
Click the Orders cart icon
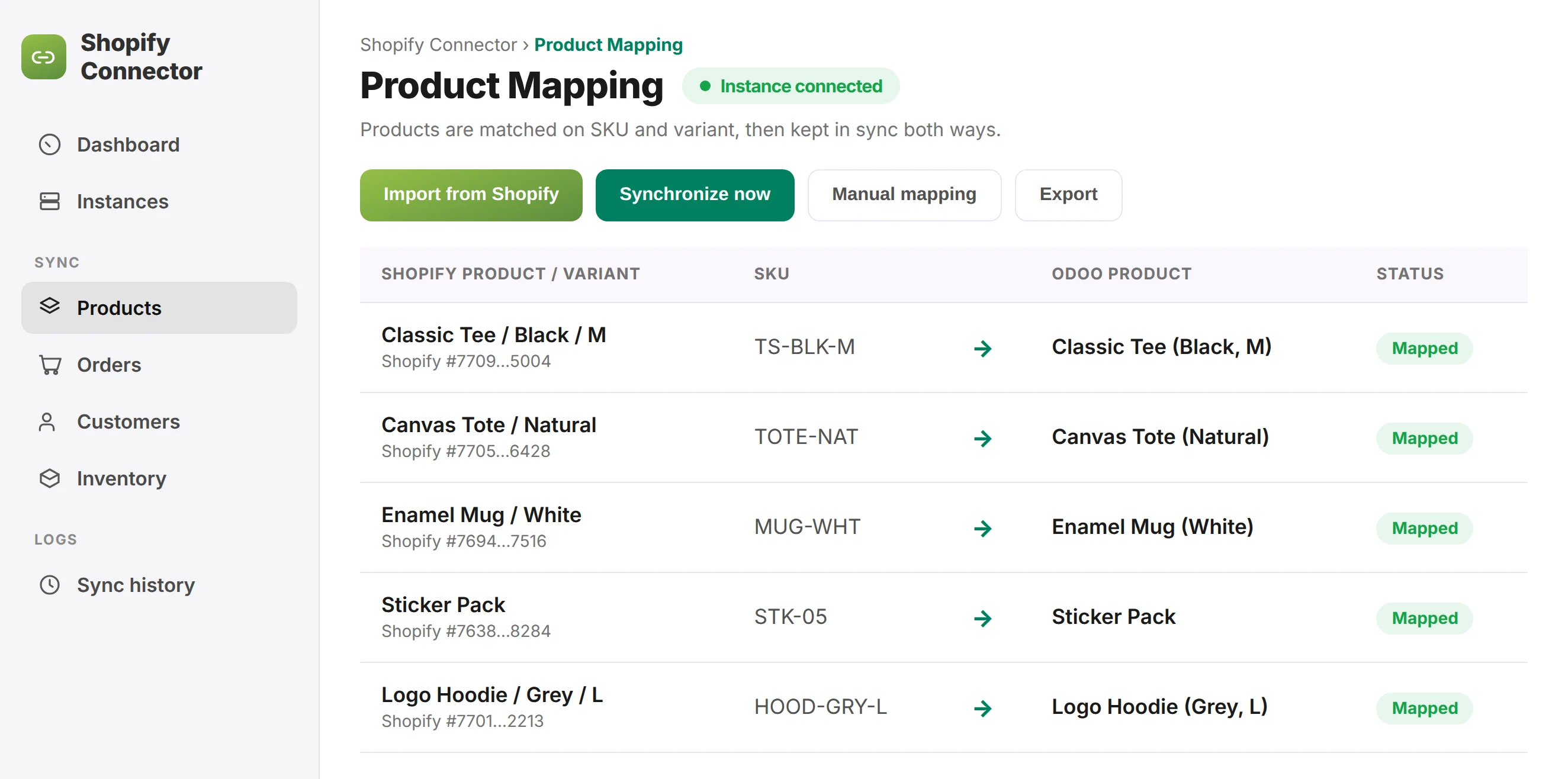point(49,365)
